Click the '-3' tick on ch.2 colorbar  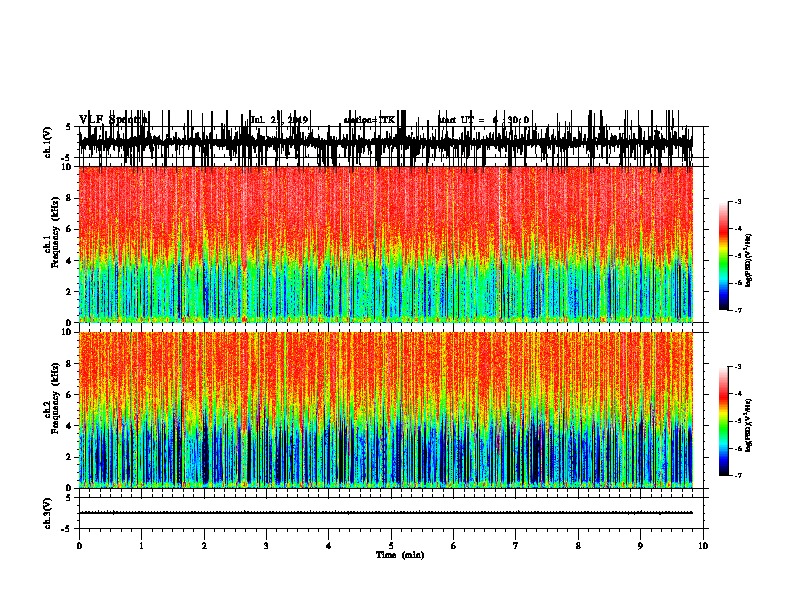[737, 367]
